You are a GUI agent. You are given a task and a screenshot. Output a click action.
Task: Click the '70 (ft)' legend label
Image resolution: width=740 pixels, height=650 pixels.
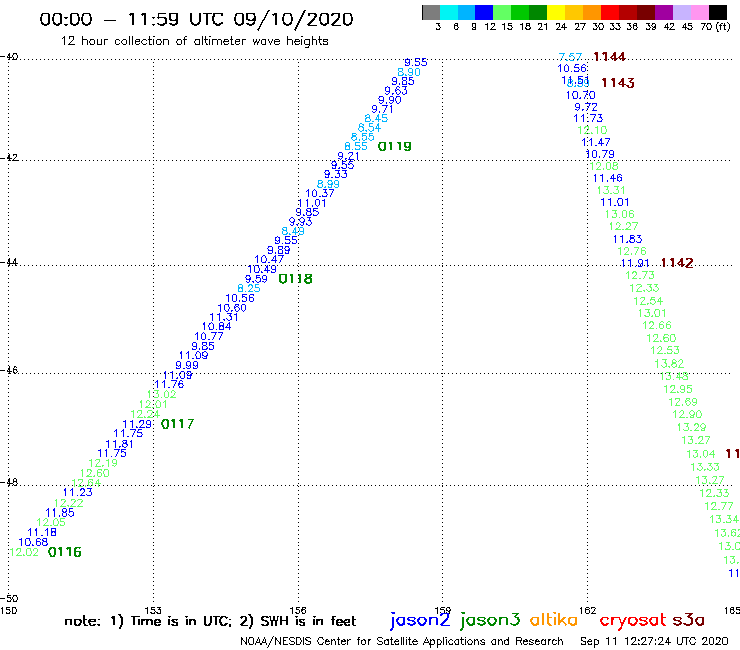tap(715, 27)
